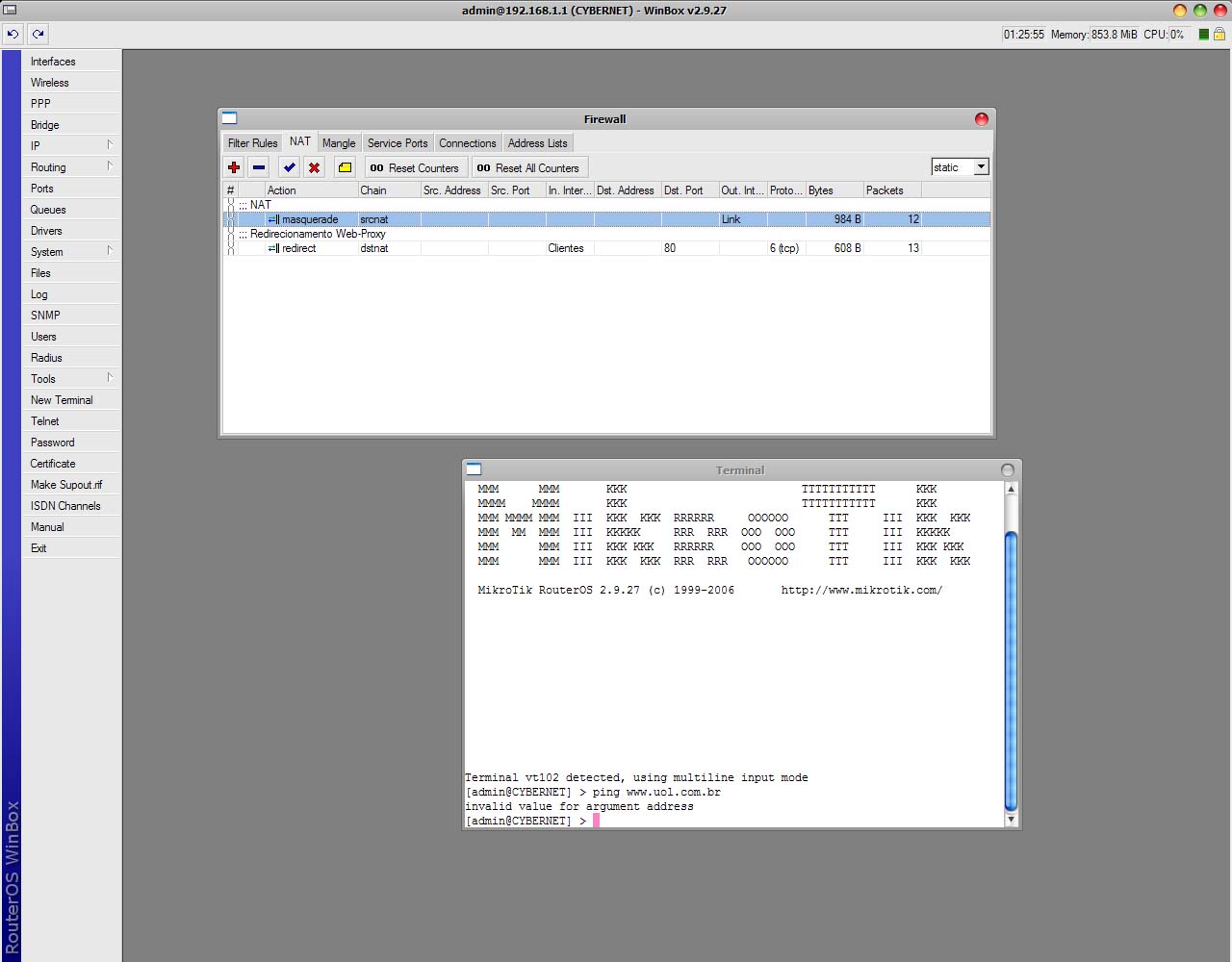Click the Redo arrow in the WinBox toolbar
Screen dimensions: 1232x962
pos(38,34)
